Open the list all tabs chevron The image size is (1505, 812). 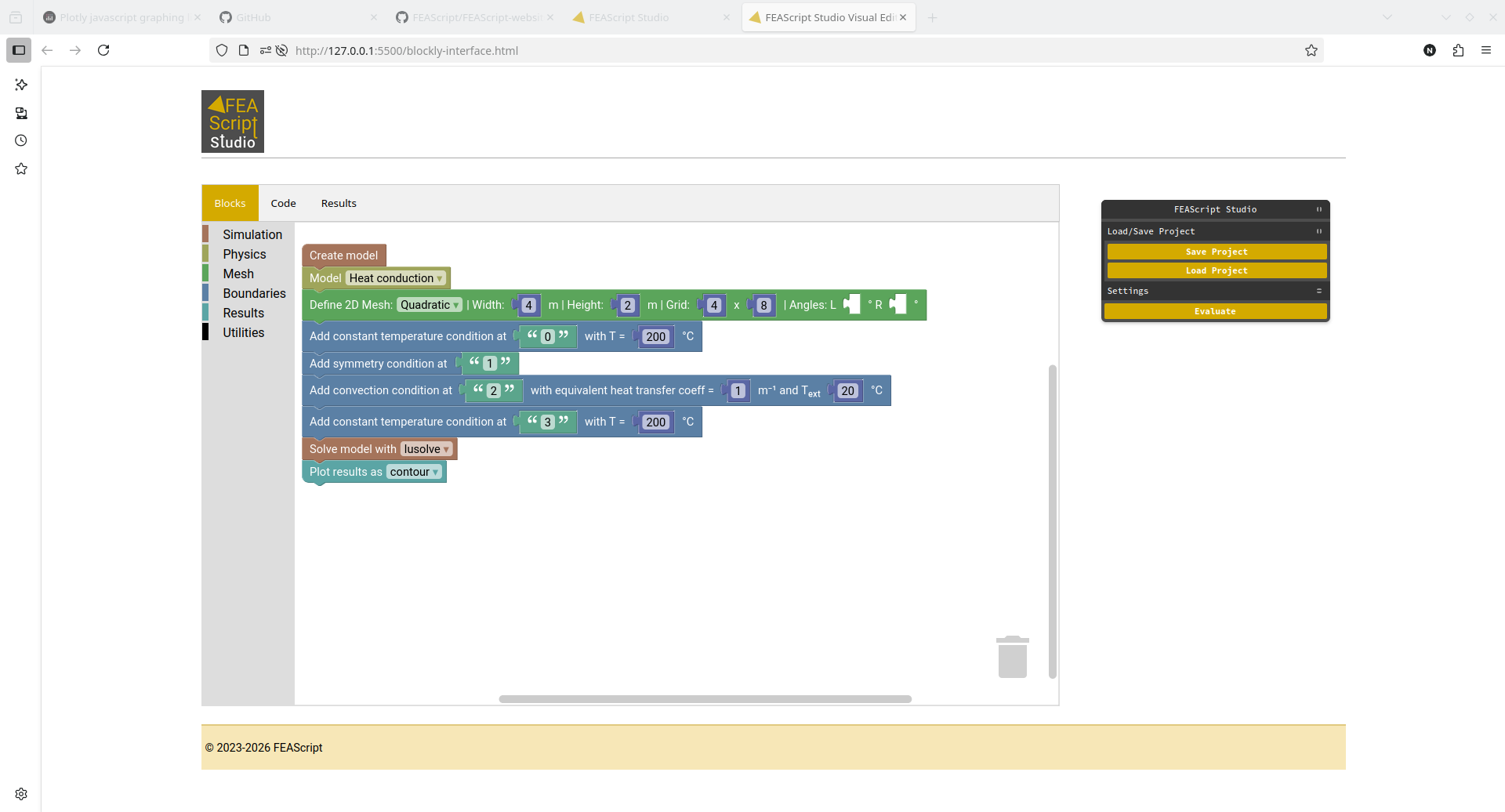tap(1387, 17)
